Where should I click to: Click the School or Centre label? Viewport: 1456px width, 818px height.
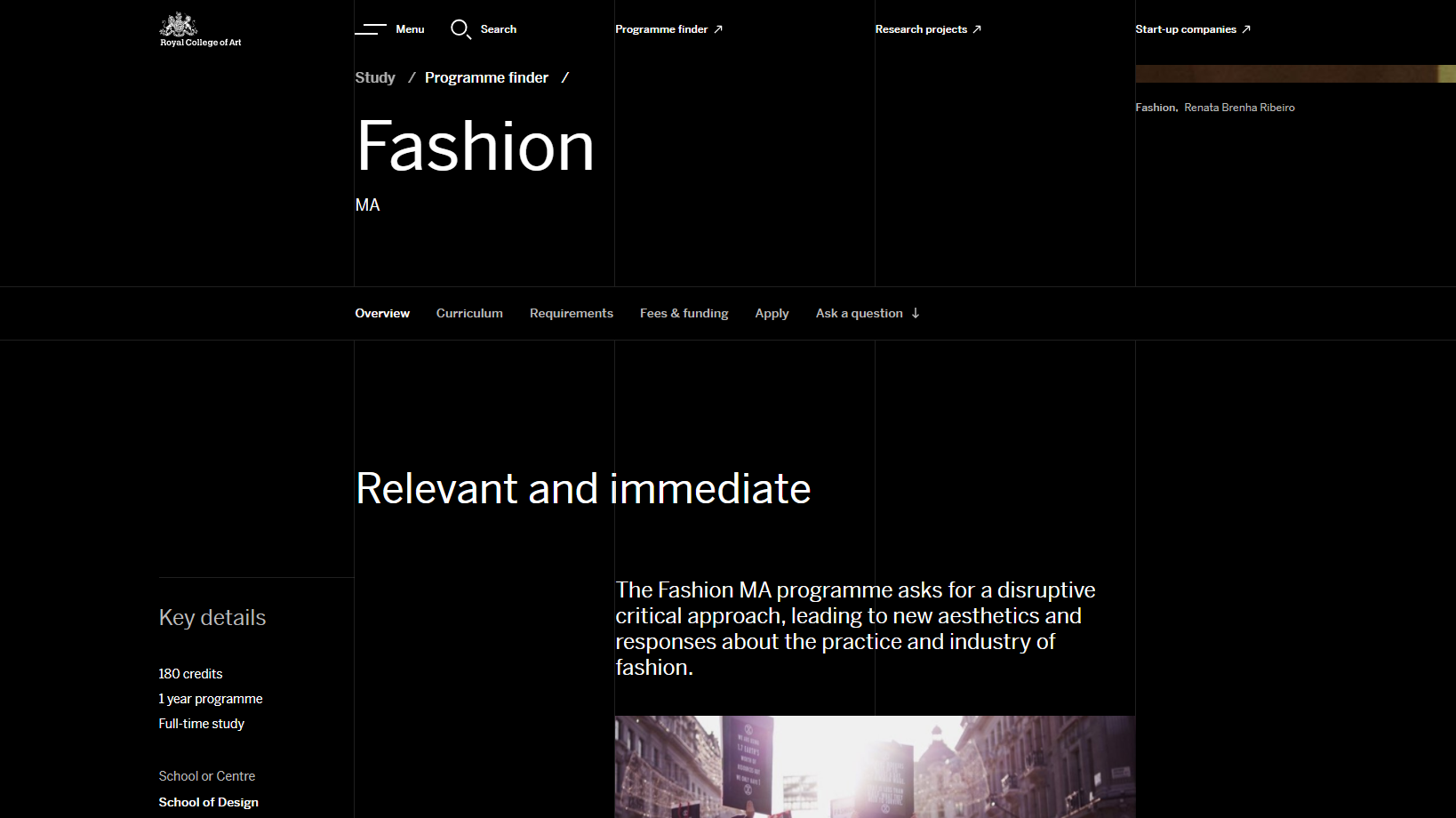[207, 776]
